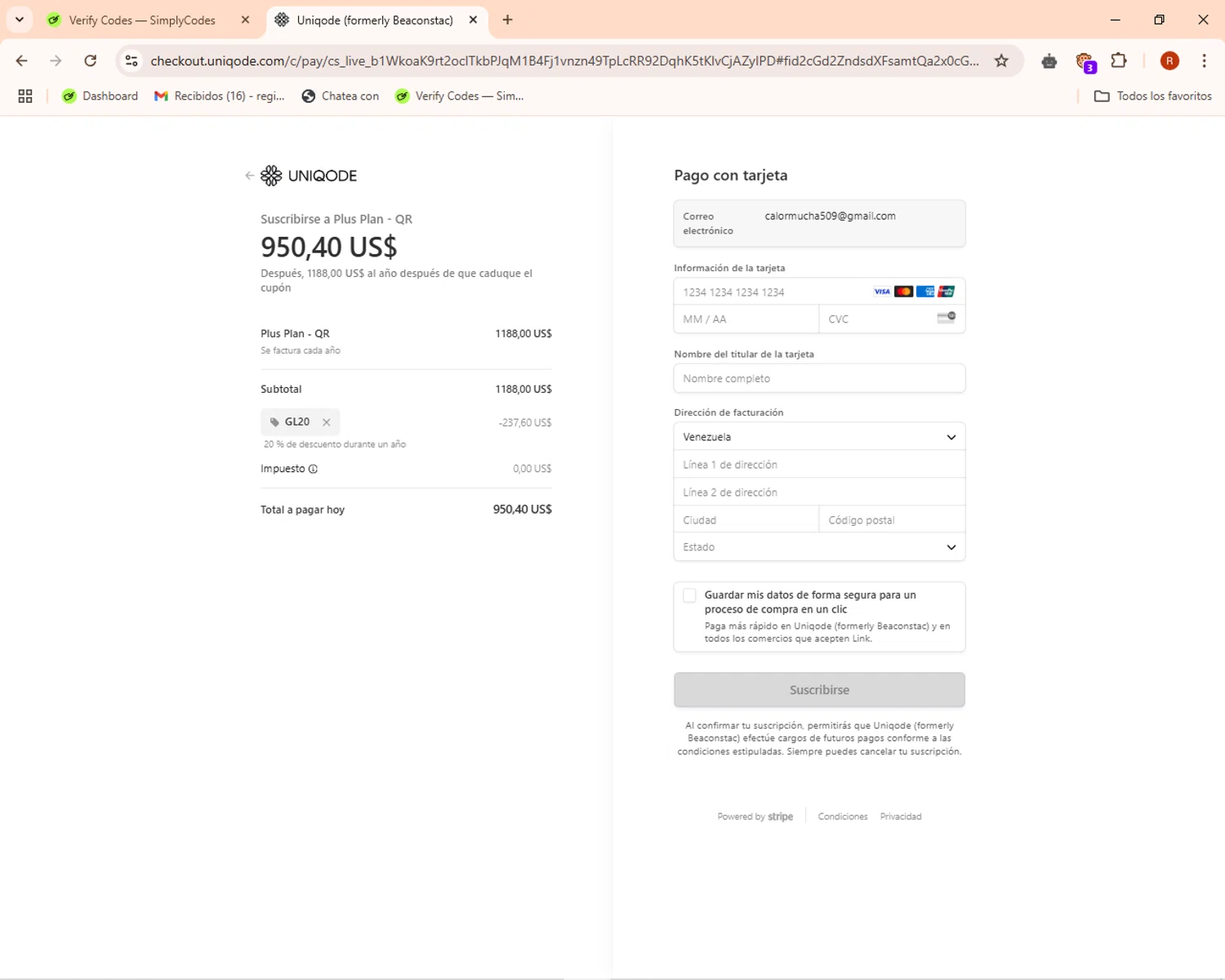This screenshot has width=1225, height=980.
Task: Select the Uniqode (formerly Beaconstac) tab
Action: click(x=377, y=20)
